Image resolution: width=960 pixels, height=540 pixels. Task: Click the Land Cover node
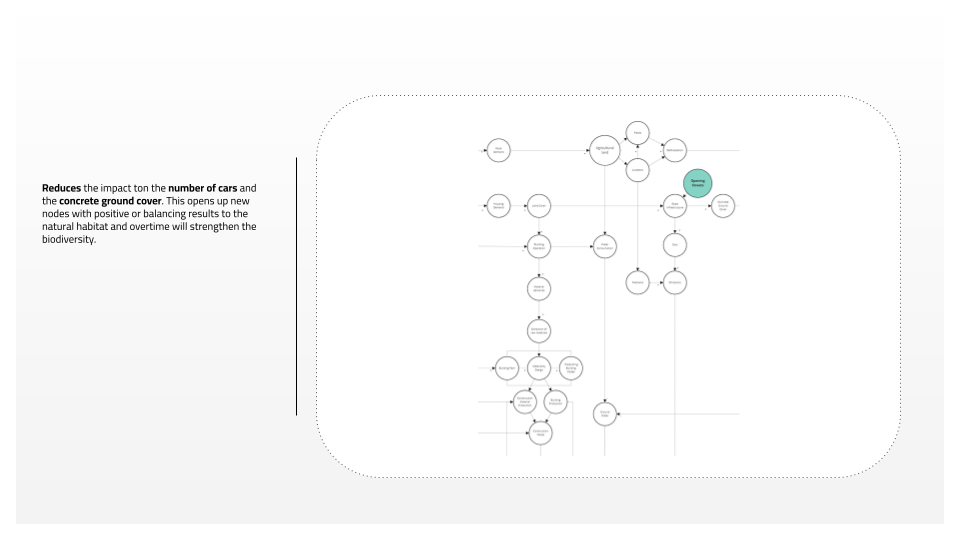[538, 206]
